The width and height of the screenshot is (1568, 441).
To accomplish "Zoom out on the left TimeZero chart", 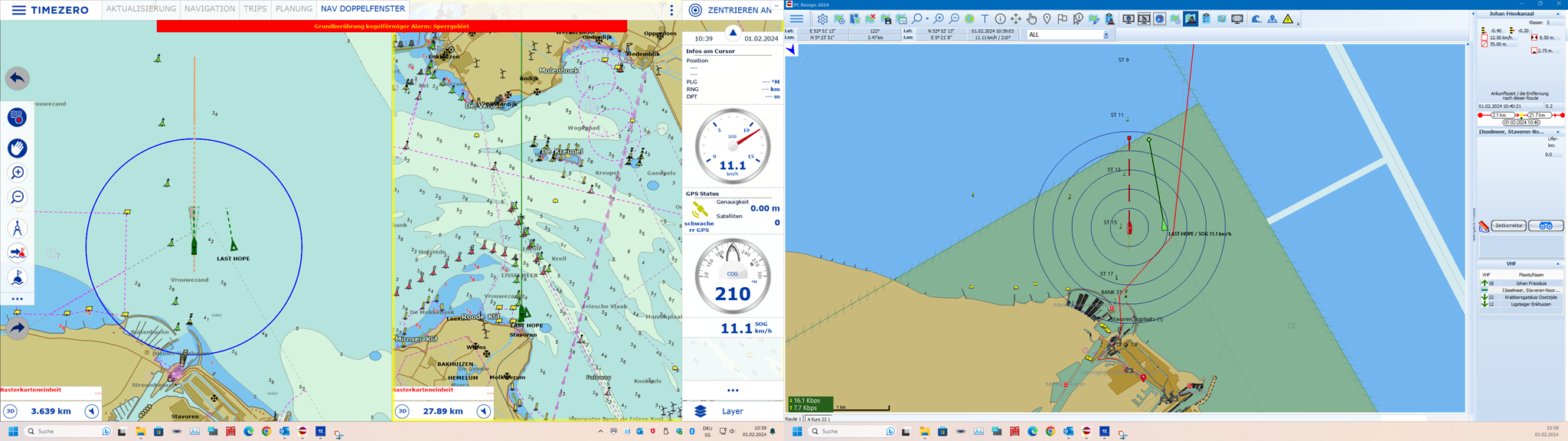I will 17,198.
